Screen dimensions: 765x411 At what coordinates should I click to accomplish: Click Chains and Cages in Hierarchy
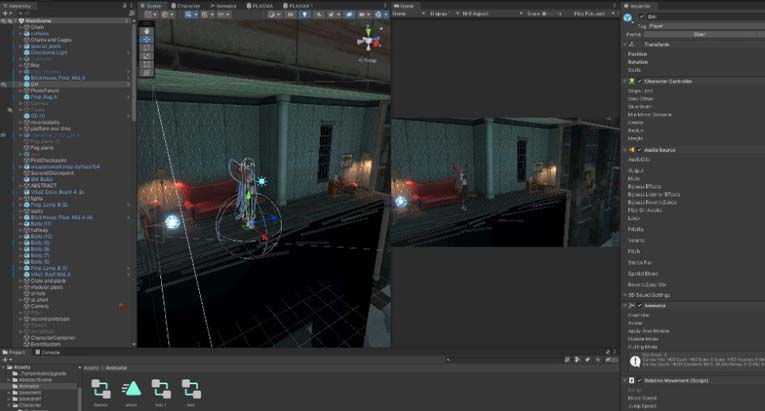pyautogui.click(x=51, y=40)
